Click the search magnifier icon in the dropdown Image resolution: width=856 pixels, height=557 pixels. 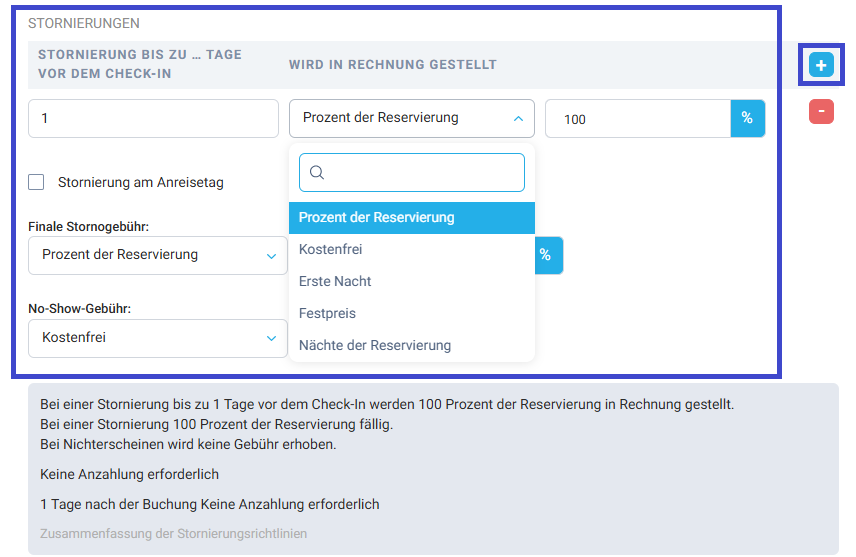(x=317, y=173)
